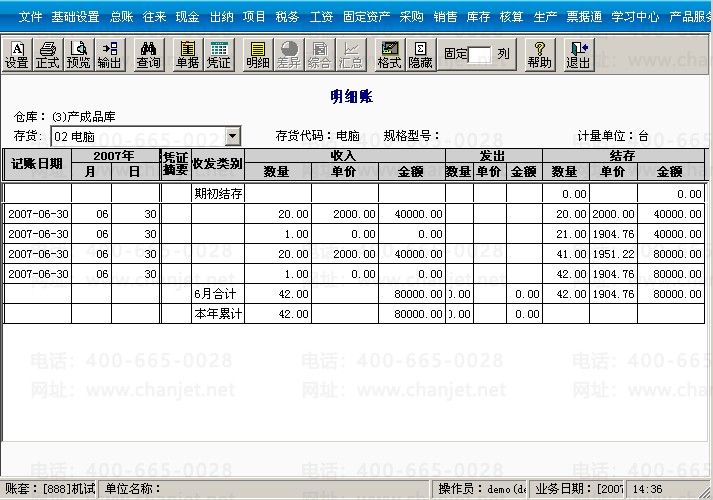Open the 预览 preview icon
The image size is (713, 500).
[x=78, y=55]
